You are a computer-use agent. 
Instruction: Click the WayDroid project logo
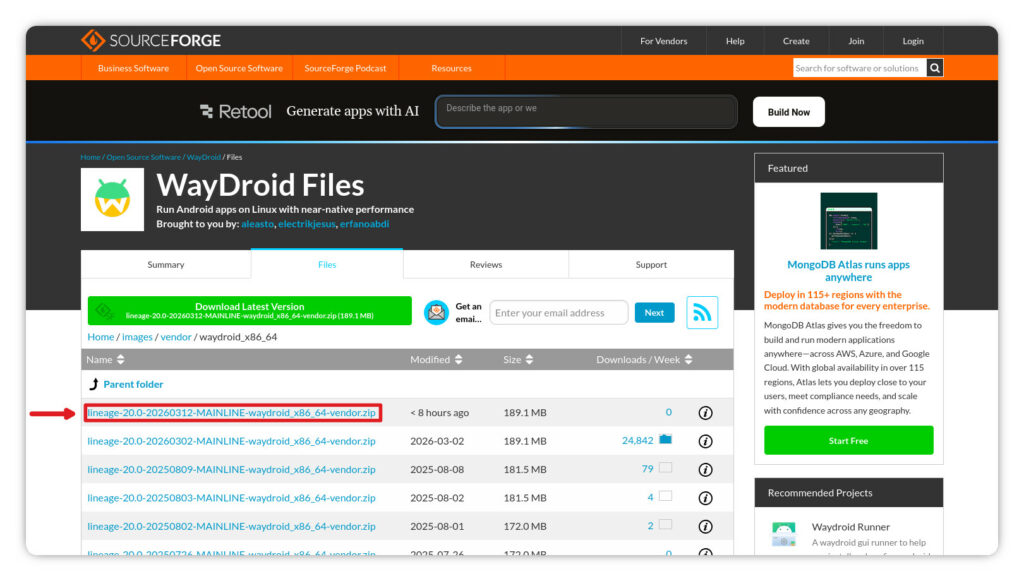tap(112, 199)
